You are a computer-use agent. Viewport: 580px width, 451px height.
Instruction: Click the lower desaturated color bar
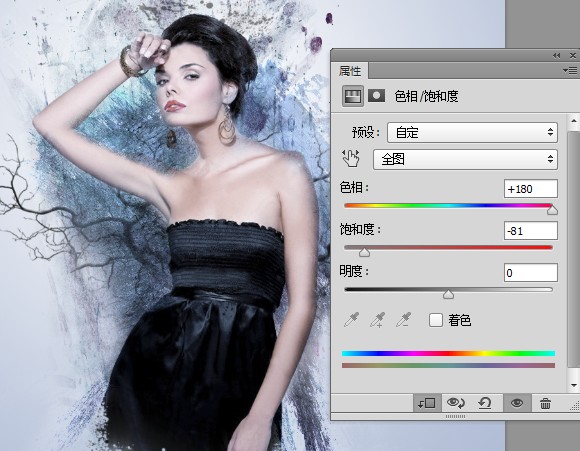coord(448,366)
